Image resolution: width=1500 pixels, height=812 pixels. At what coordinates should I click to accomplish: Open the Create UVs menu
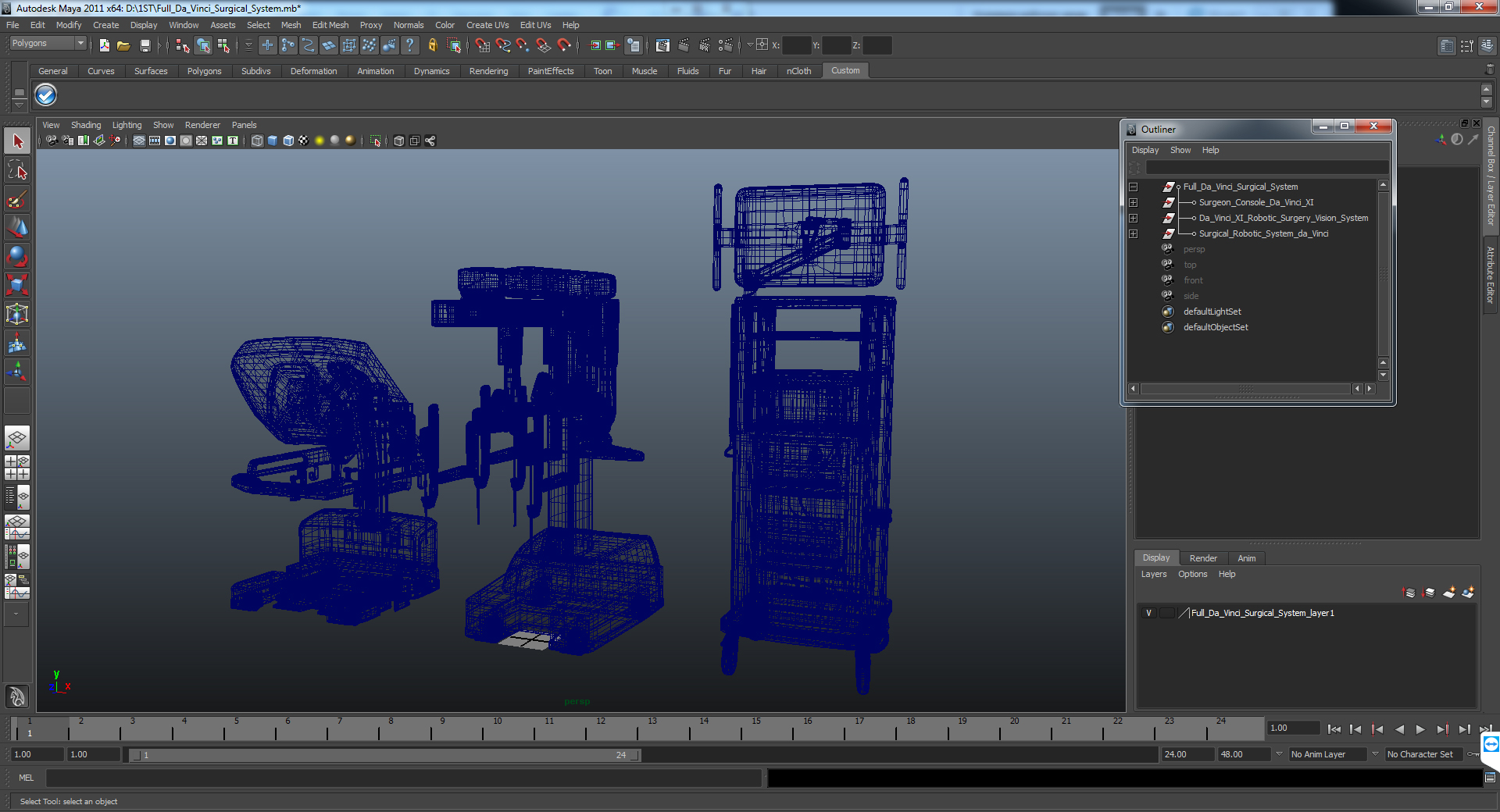click(x=487, y=25)
